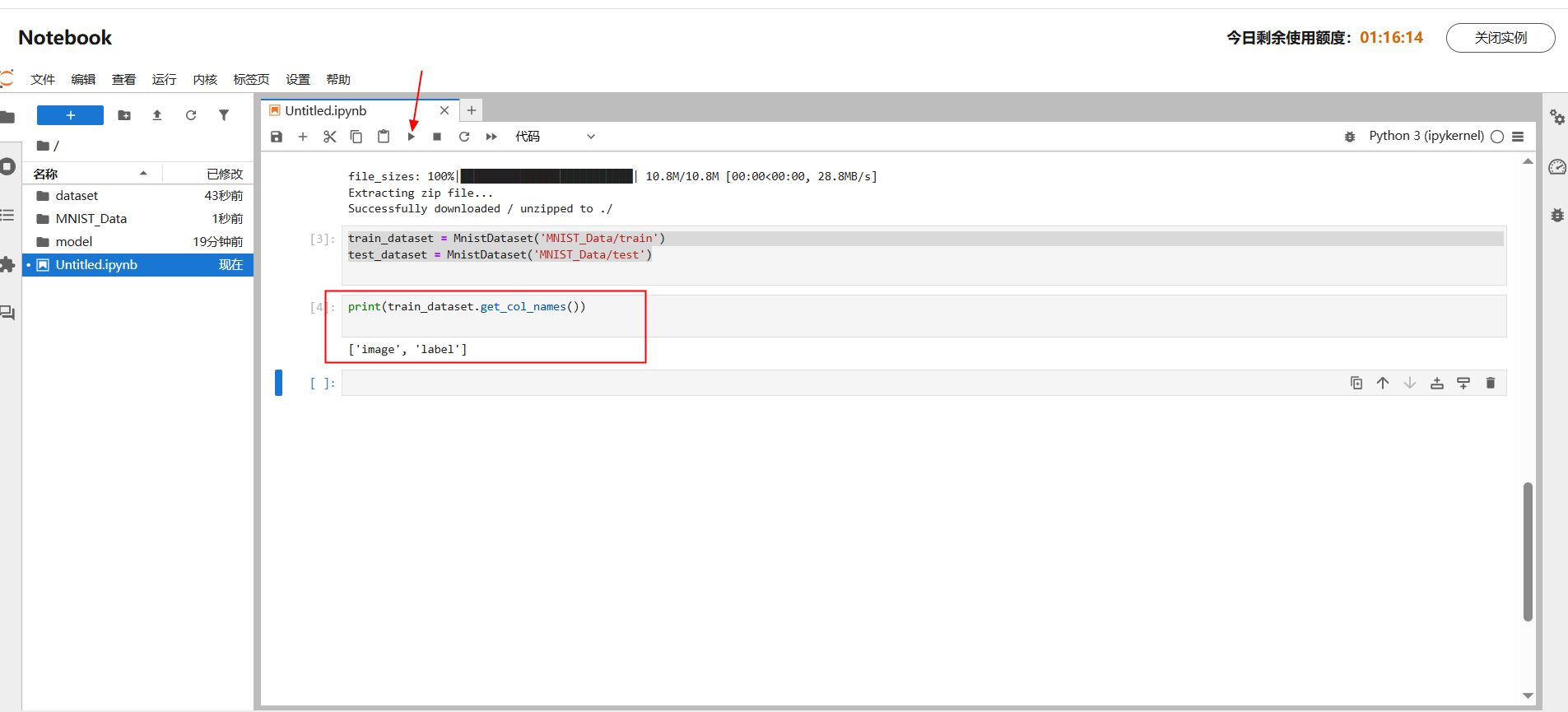Create a new launcher with blue plus button

(71, 115)
